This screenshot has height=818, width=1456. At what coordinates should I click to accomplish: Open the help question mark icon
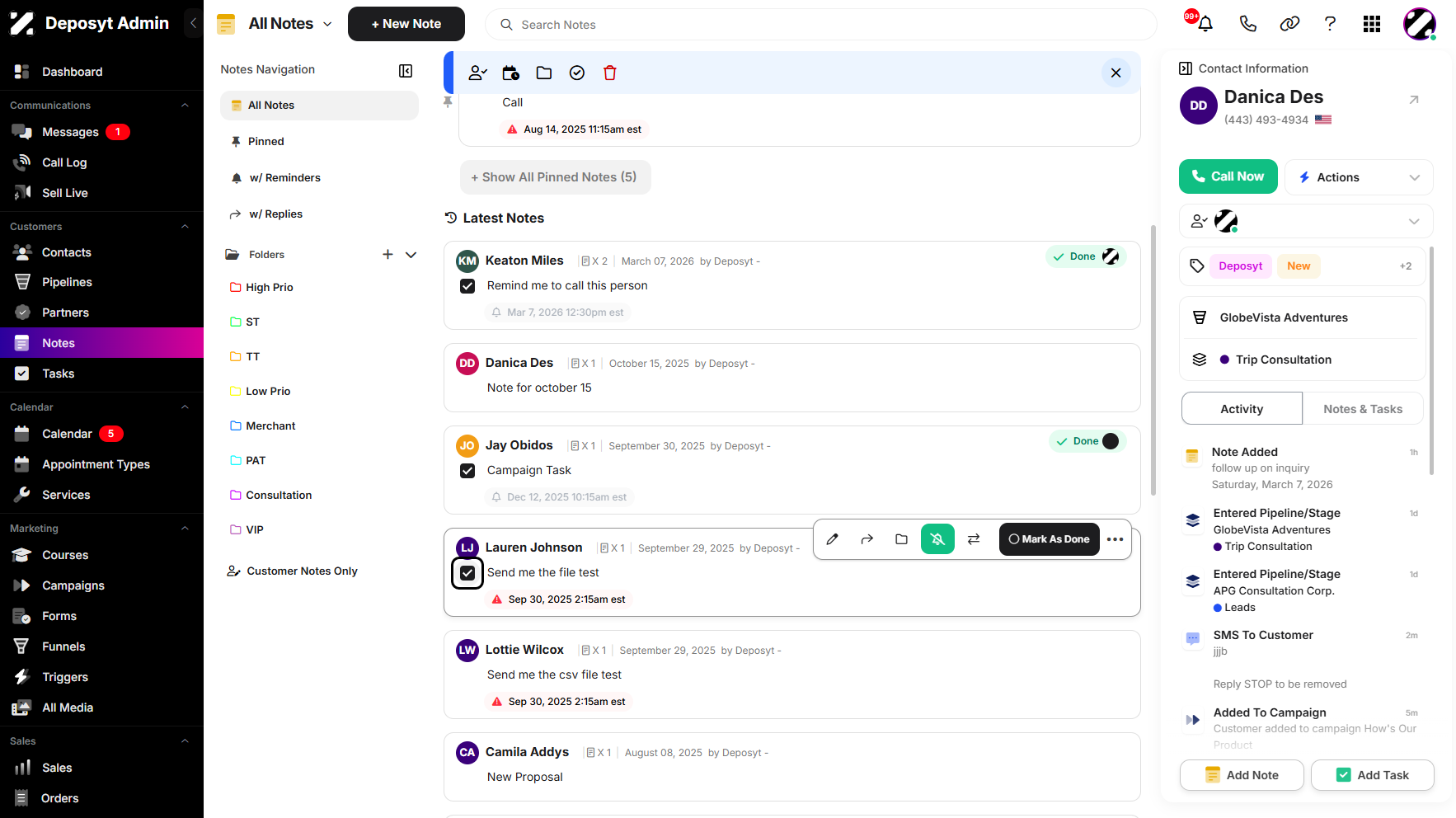tap(1330, 24)
